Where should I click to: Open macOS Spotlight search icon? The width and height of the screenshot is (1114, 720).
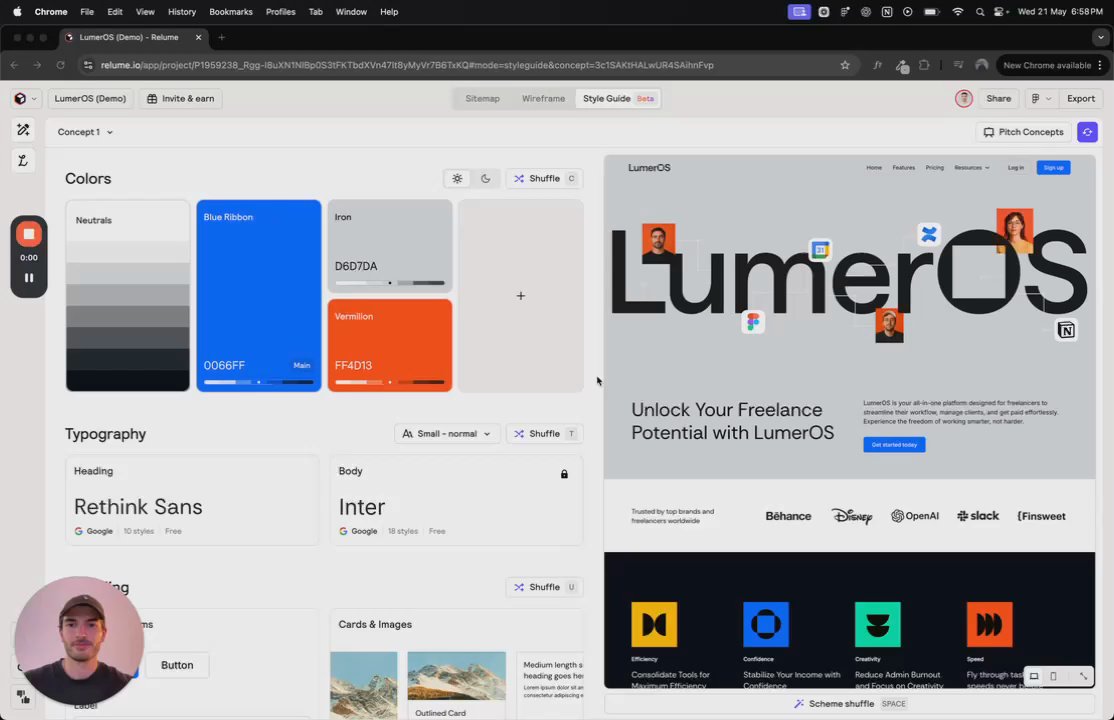(x=980, y=12)
